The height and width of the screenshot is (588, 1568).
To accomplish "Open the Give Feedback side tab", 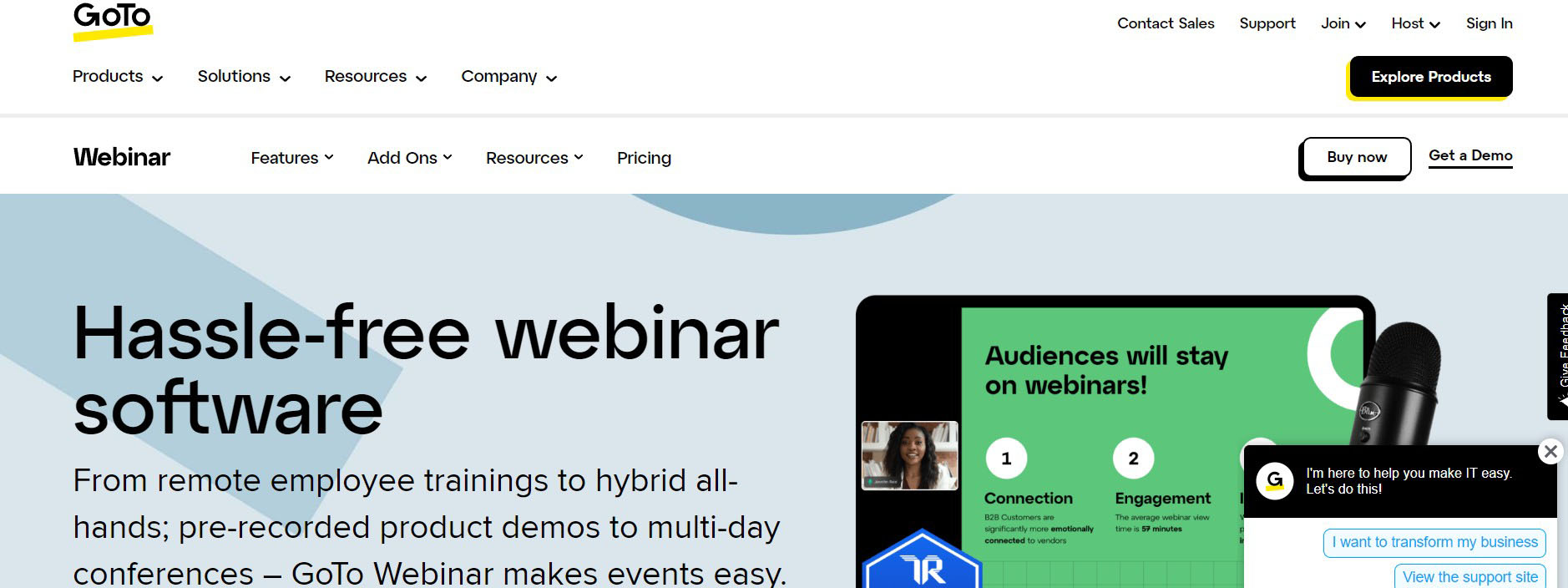I will click(x=1558, y=356).
